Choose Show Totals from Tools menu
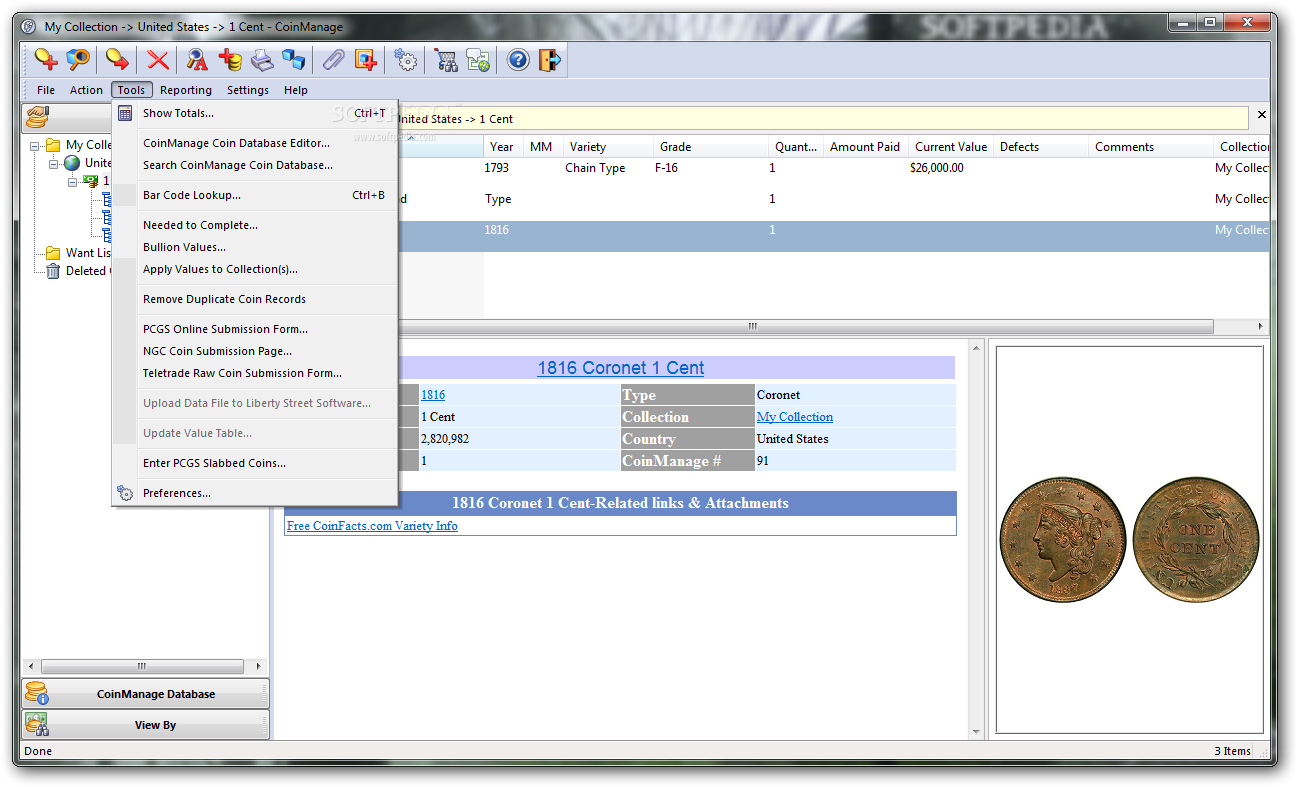 255,113
